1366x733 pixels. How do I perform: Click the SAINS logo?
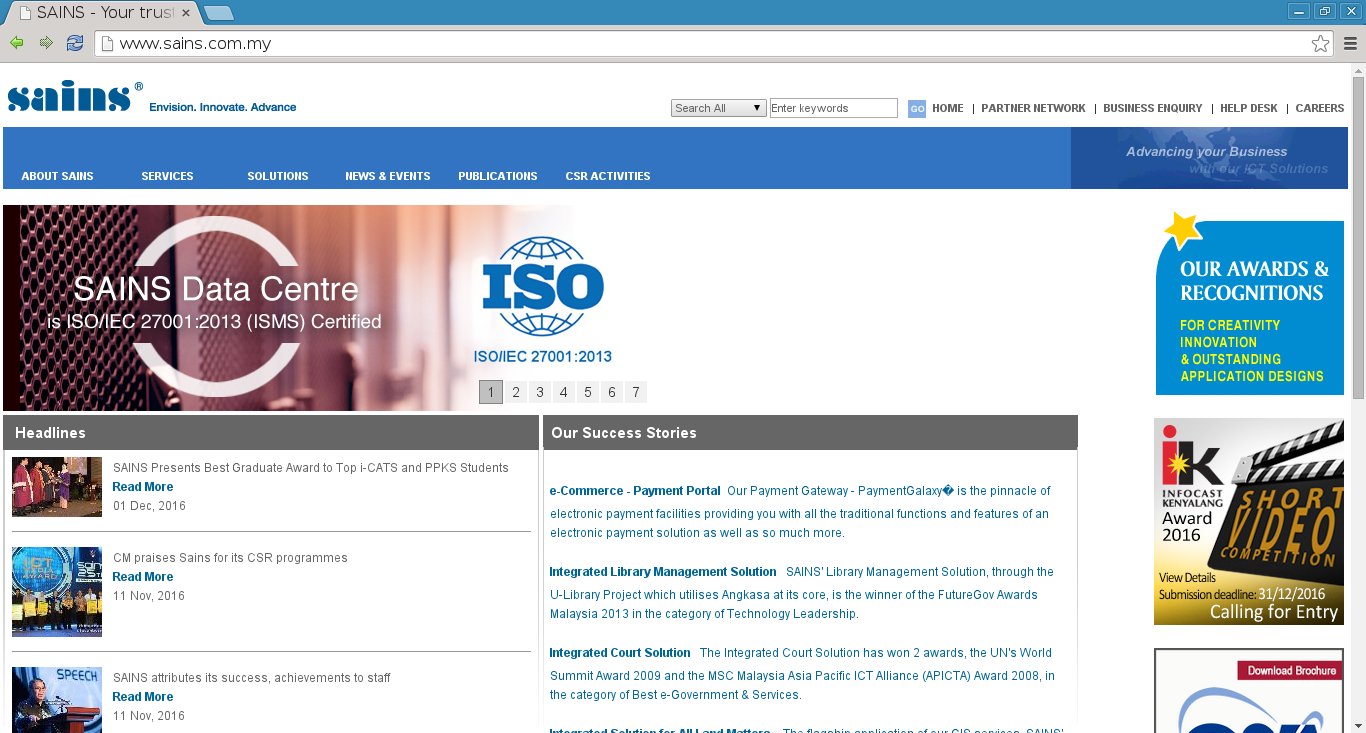tap(75, 96)
